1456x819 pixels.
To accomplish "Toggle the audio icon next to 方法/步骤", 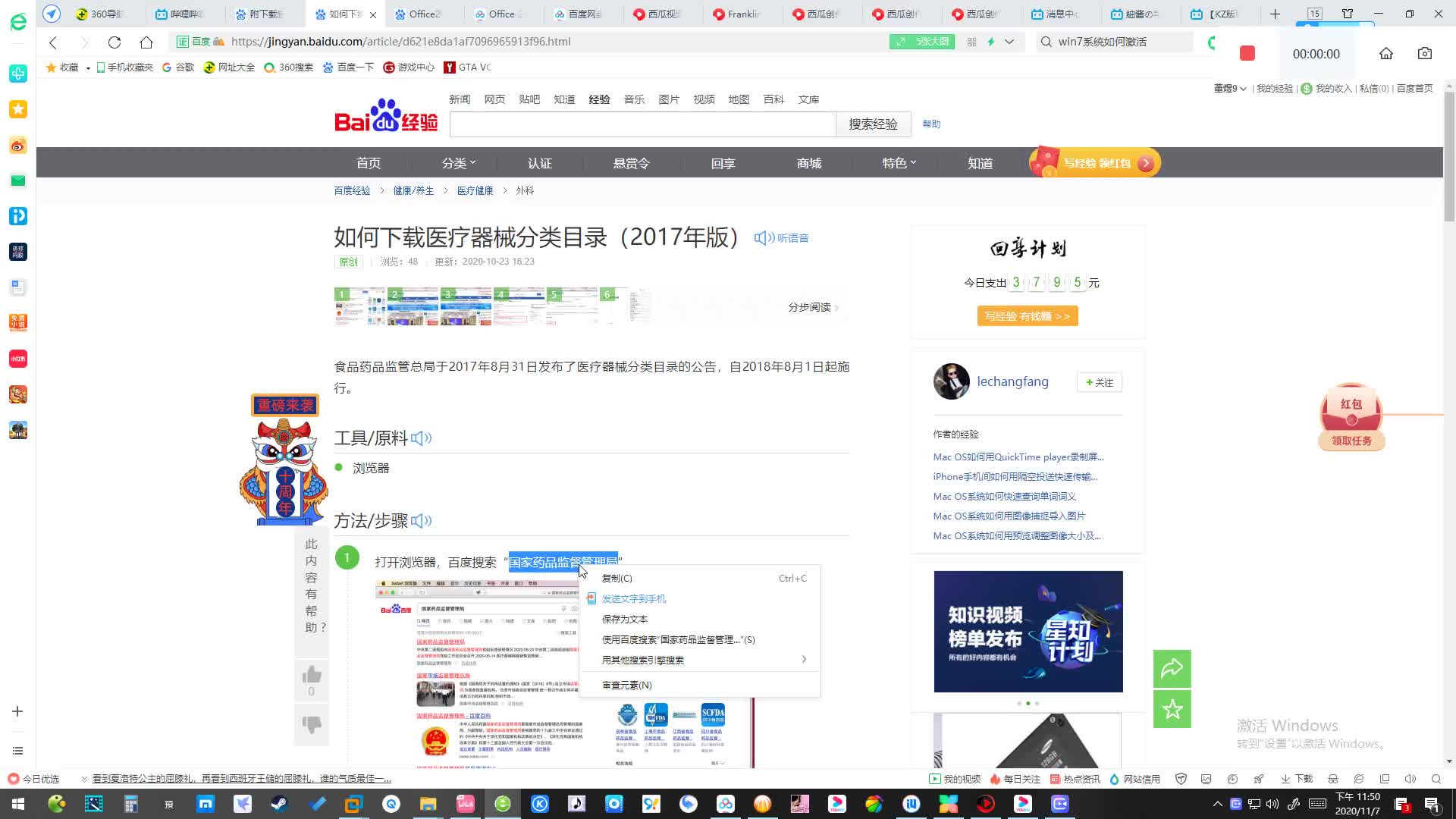I will [x=420, y=521].
